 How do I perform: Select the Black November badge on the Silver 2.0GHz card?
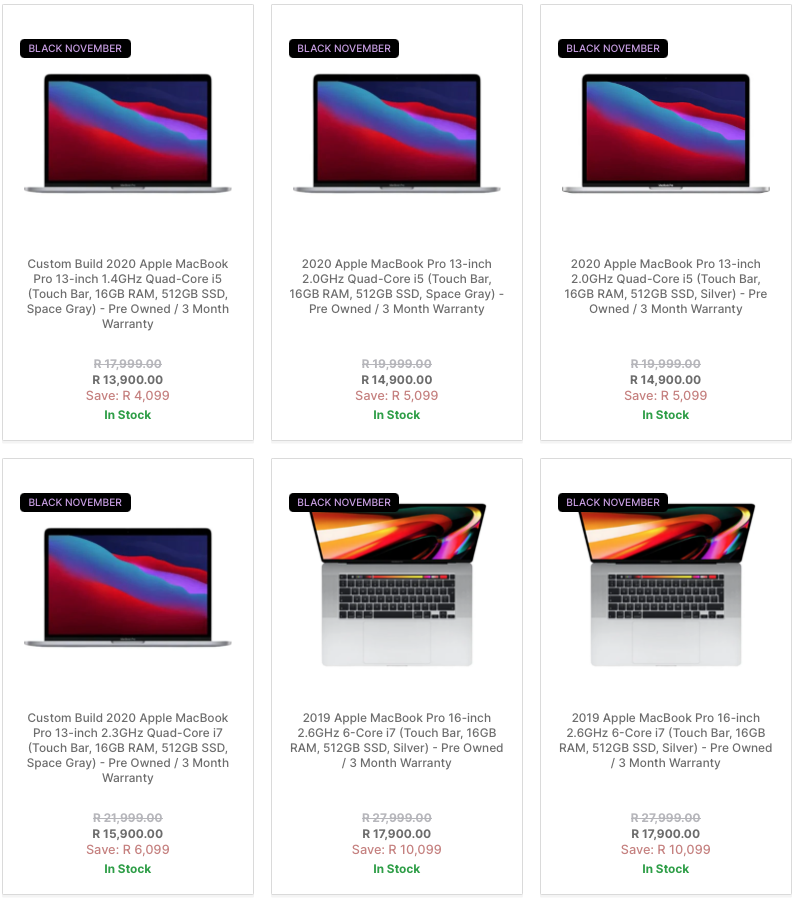613,48
